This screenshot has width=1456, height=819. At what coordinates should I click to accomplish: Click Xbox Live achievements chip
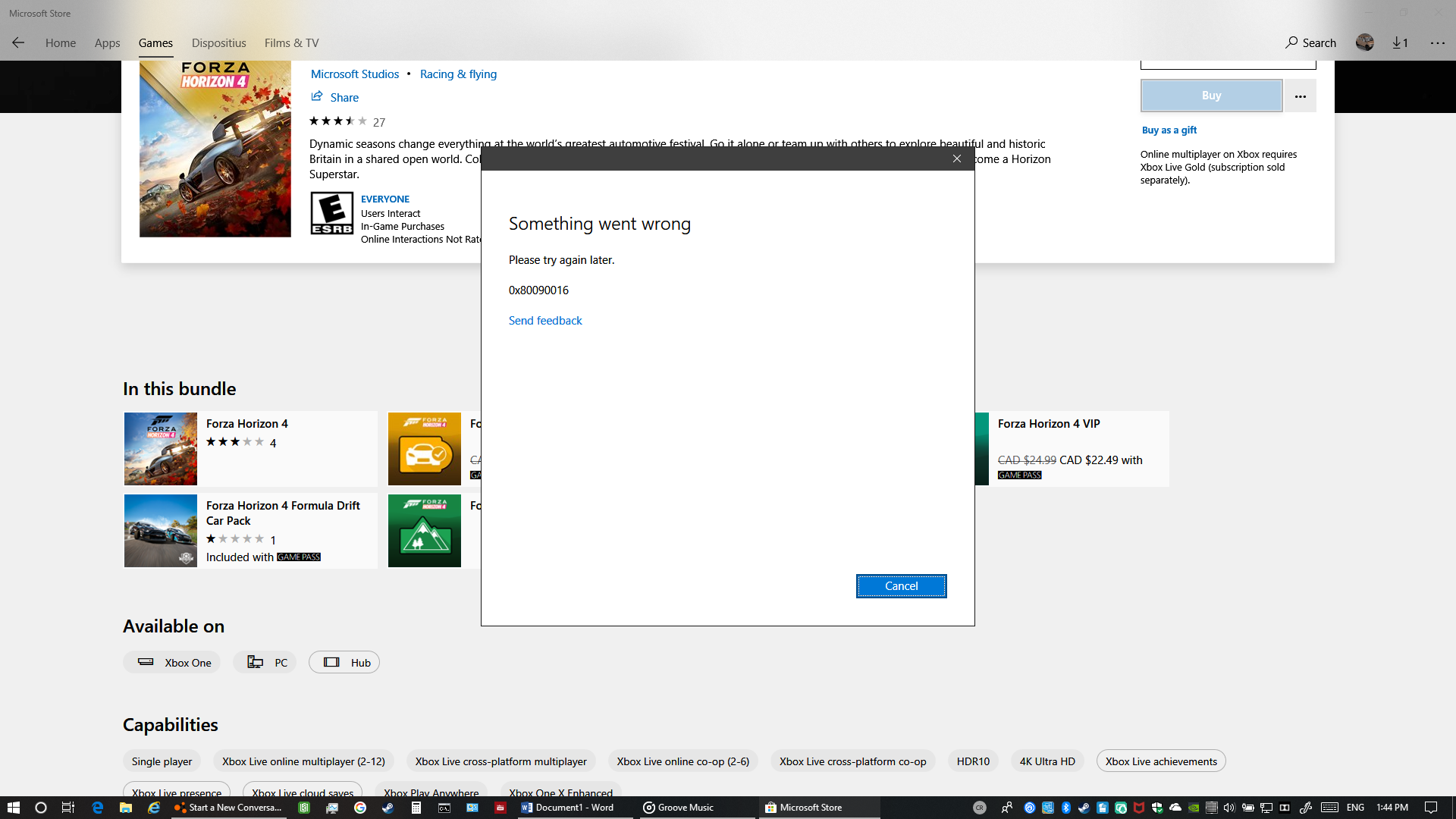click(x=1161, y=761)
